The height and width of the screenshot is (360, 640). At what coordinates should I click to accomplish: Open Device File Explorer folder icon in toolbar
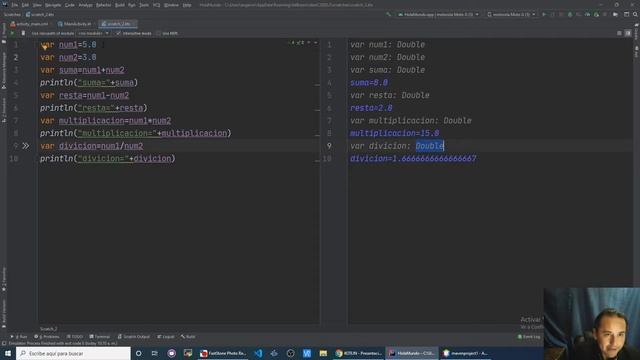coord(616,14)
